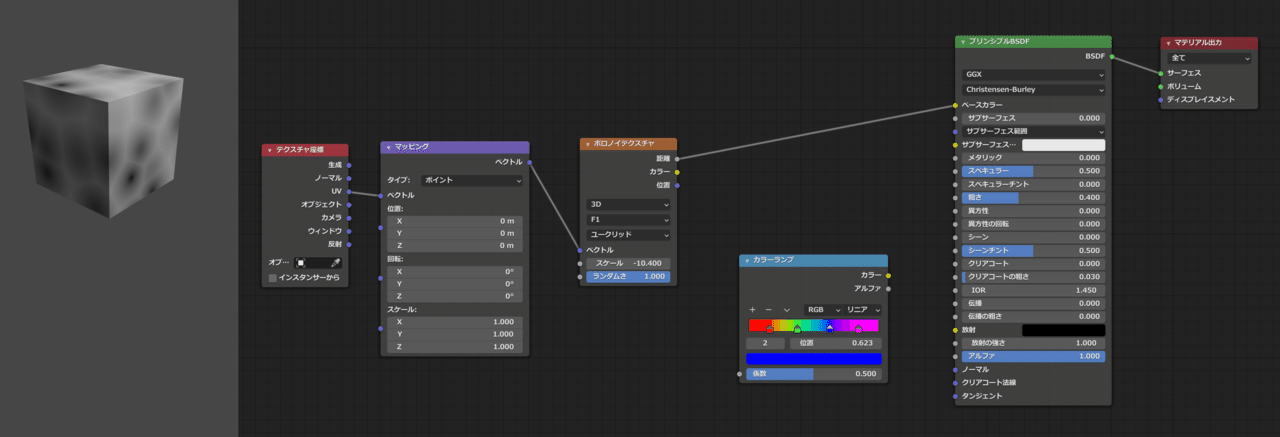Open the color ramp tools chevron menu
Viewport: 1280px width, 437px height.
click(x=787, y=310)
